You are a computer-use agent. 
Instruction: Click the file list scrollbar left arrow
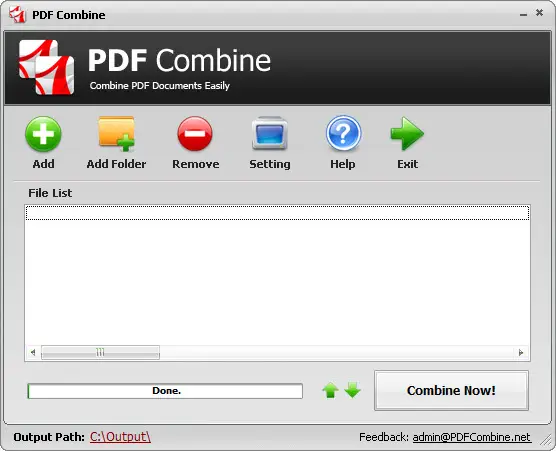tap(33, 352)
